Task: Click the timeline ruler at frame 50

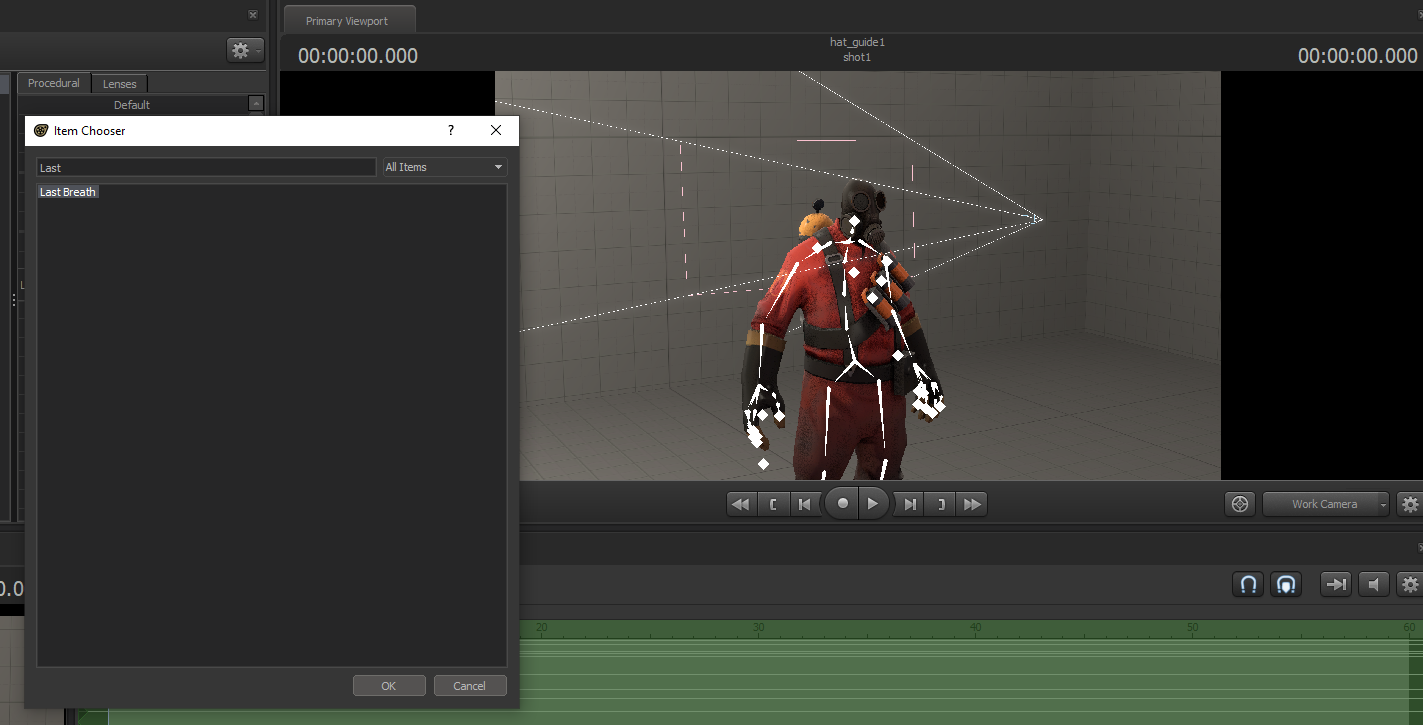Action: point(1193,627)
